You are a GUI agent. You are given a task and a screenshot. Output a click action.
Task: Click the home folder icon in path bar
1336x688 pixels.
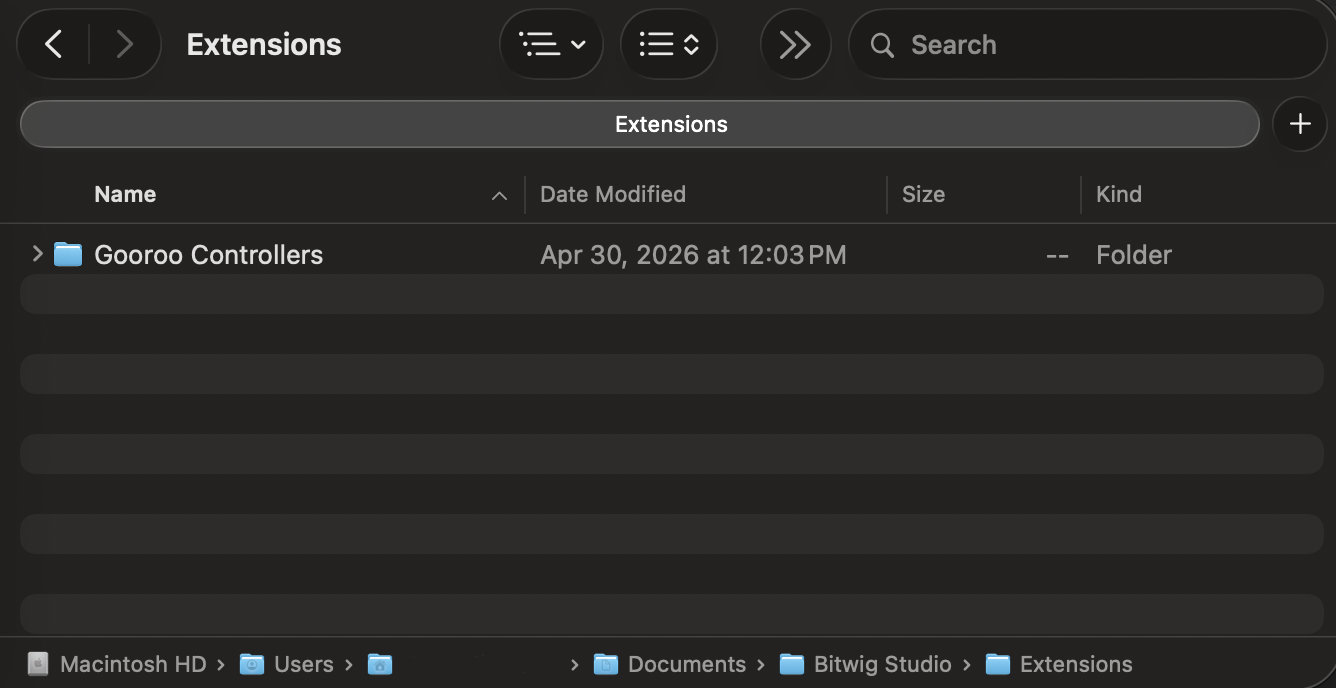tap(380, 664)
